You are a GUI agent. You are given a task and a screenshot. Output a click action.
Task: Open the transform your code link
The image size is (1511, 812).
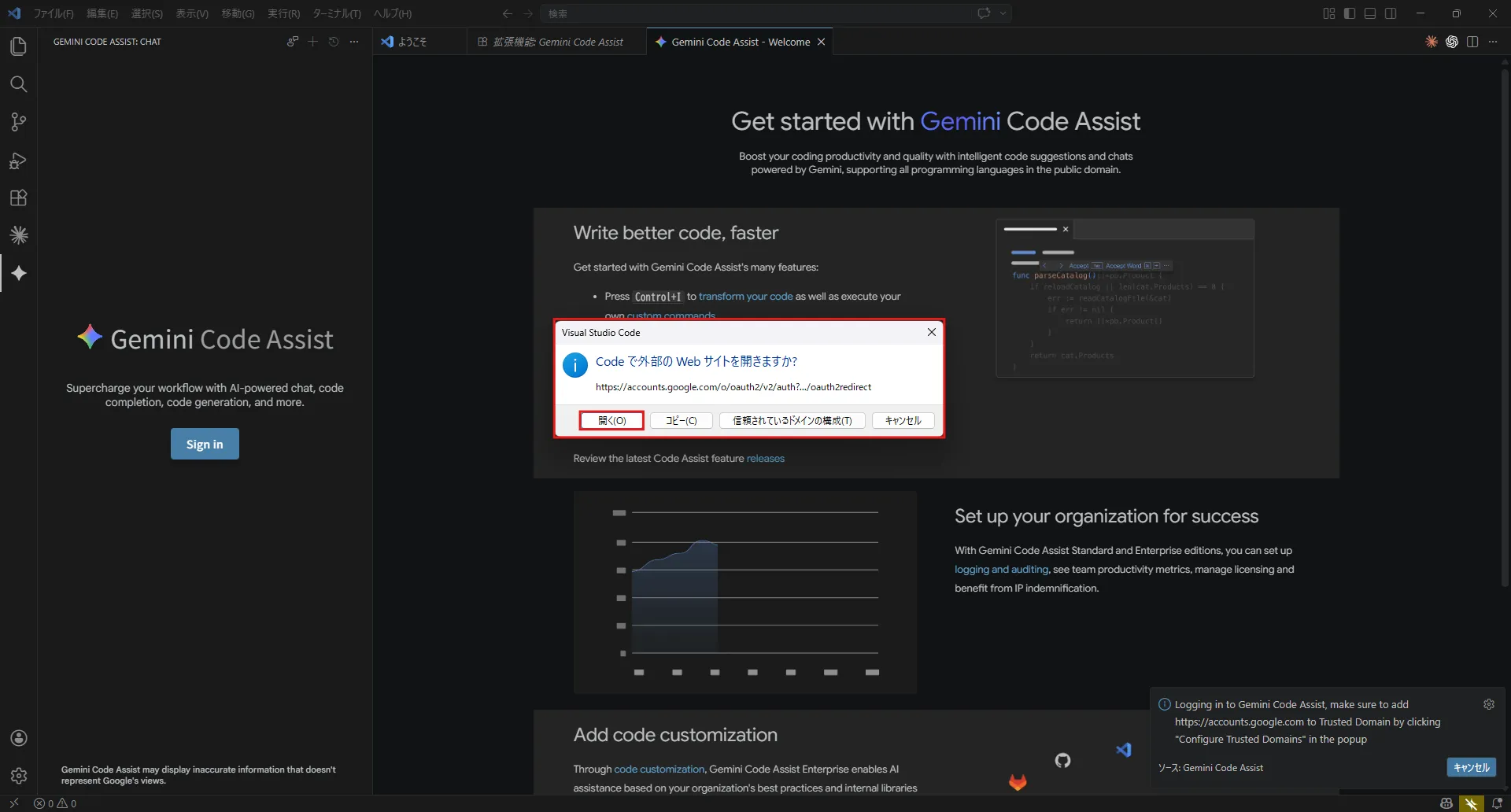point(746,296)
